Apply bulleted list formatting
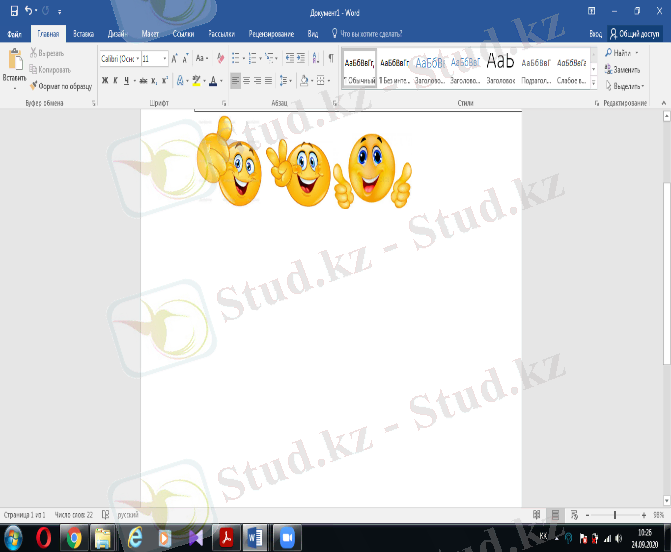This screenshot has height=552, width=671. tap(235, 59)
